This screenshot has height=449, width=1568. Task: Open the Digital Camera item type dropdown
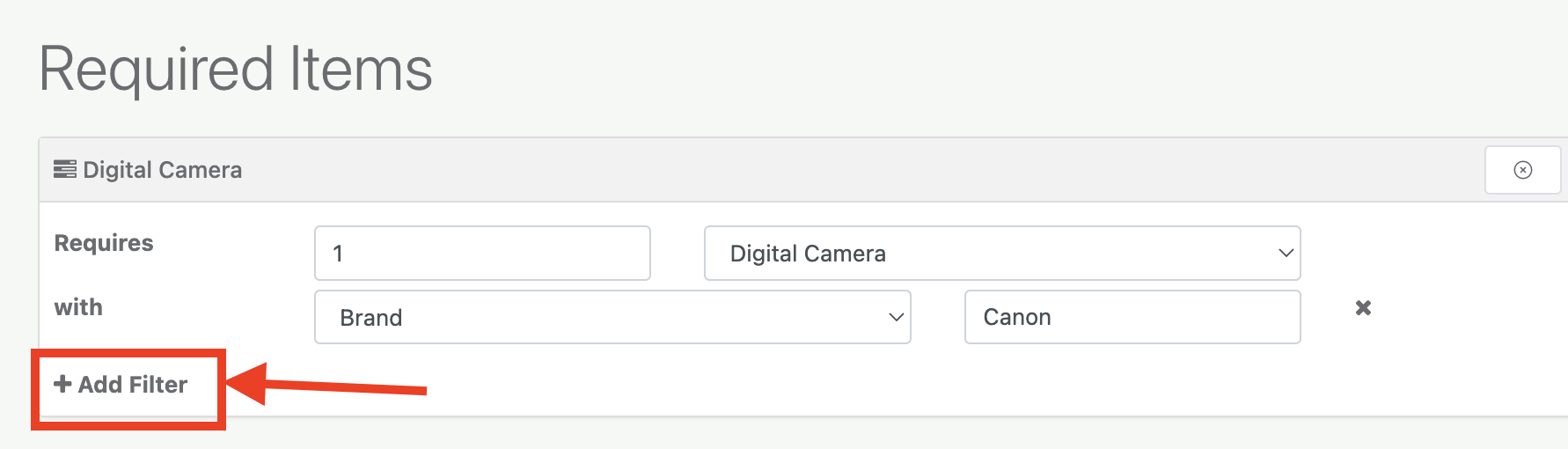point(1002,254)
